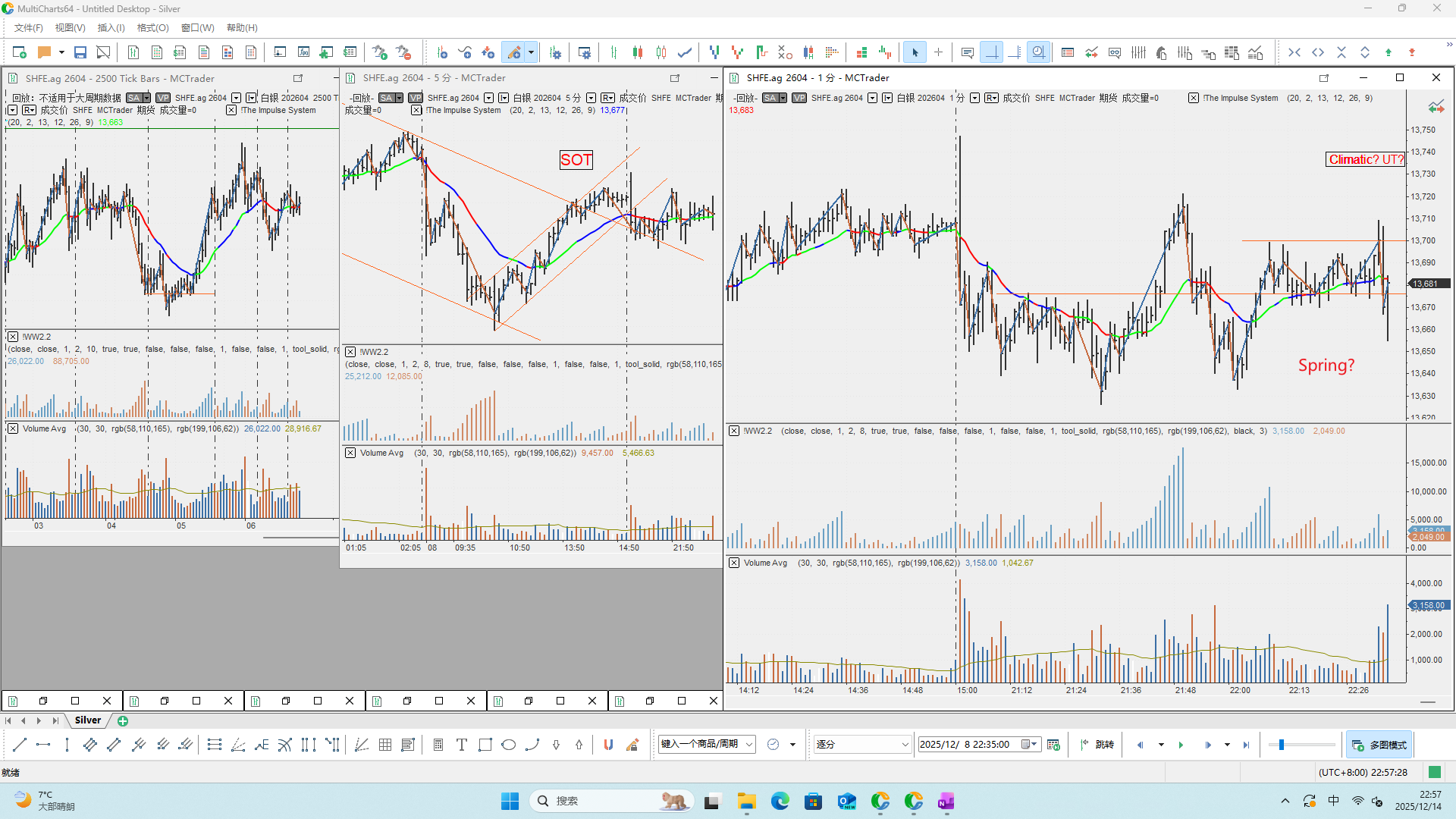Select the candlestick chart style icon

[x=638, y=52]
